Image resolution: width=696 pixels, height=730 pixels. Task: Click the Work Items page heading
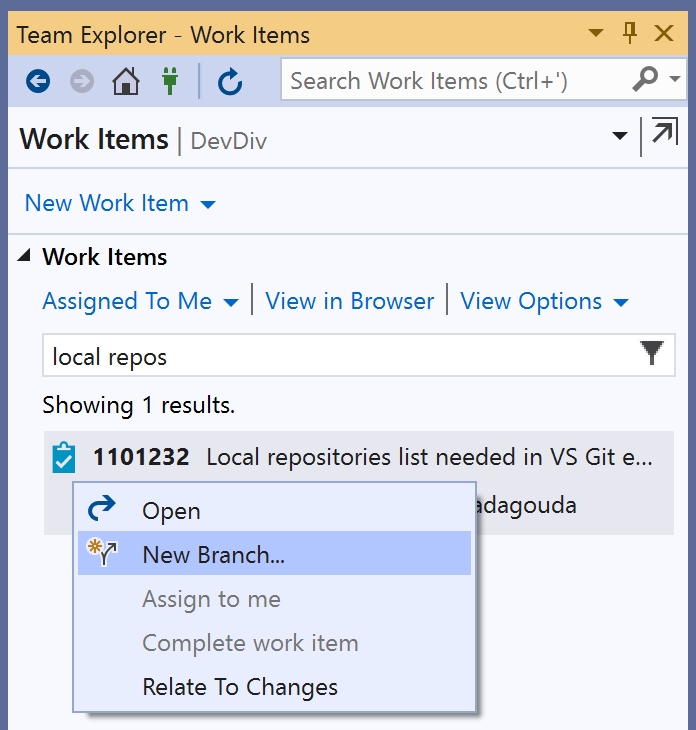tap(94, 139)
